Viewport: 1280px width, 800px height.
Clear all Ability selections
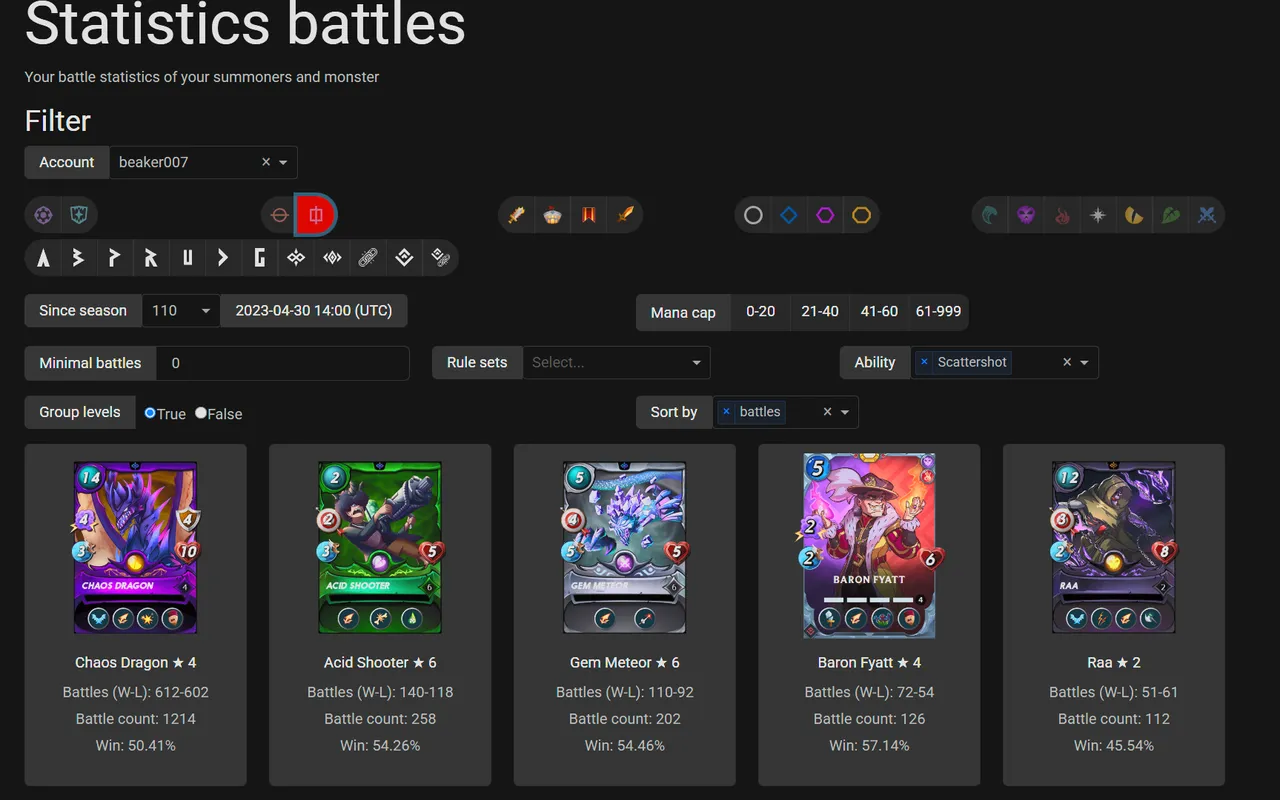tap(1067, 362)
